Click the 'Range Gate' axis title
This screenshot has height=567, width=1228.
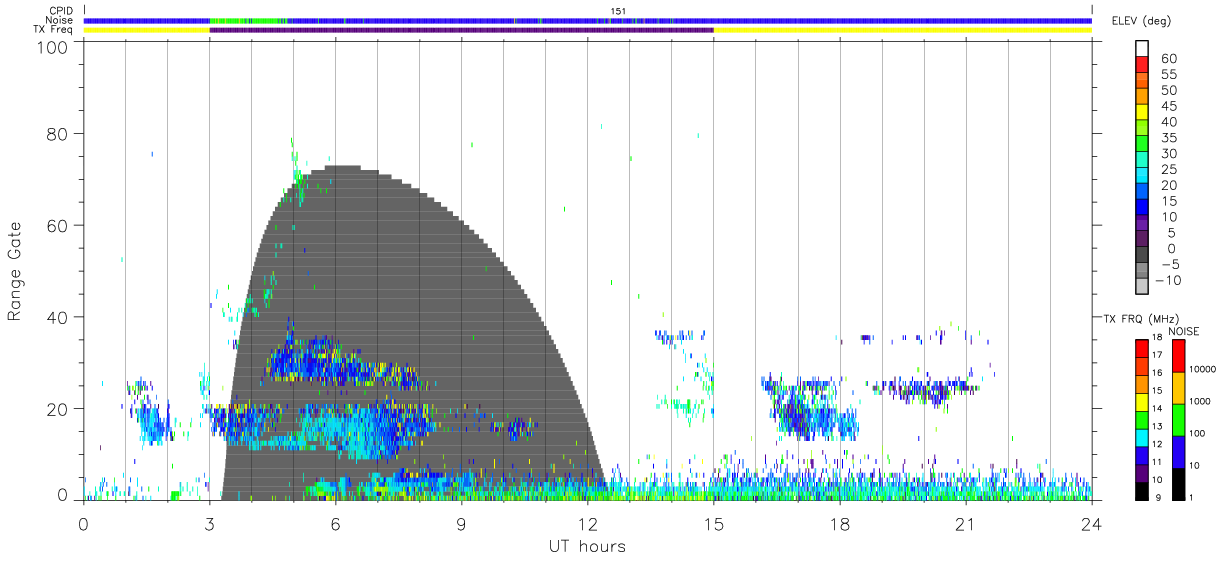(15, 270)
